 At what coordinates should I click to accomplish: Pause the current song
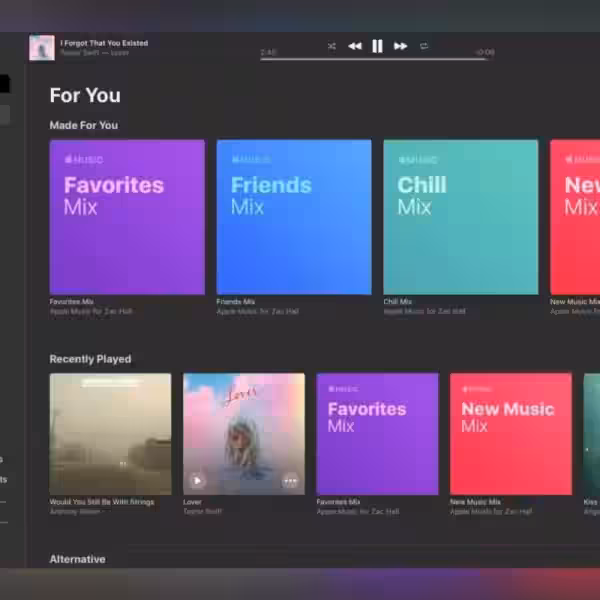click(377, 46)
